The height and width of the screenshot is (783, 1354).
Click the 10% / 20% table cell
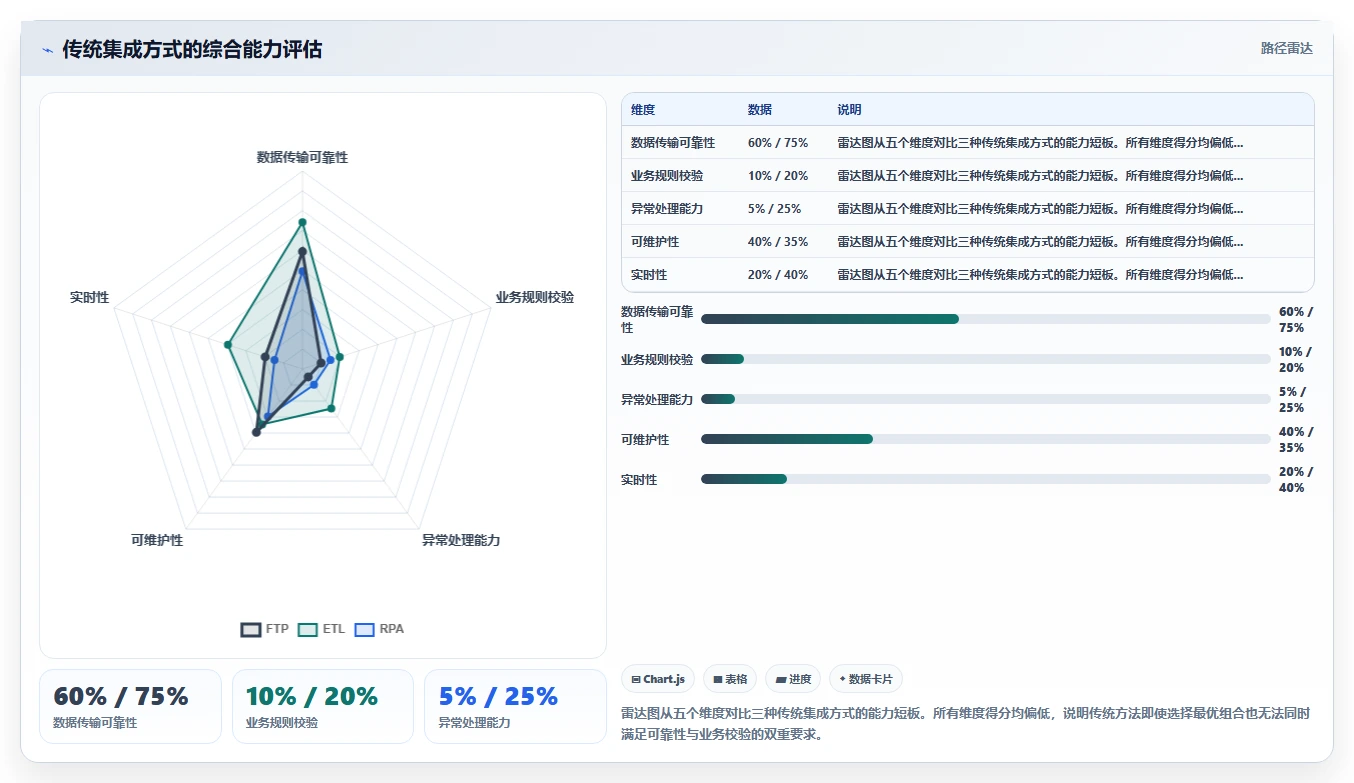coord(778,176)
